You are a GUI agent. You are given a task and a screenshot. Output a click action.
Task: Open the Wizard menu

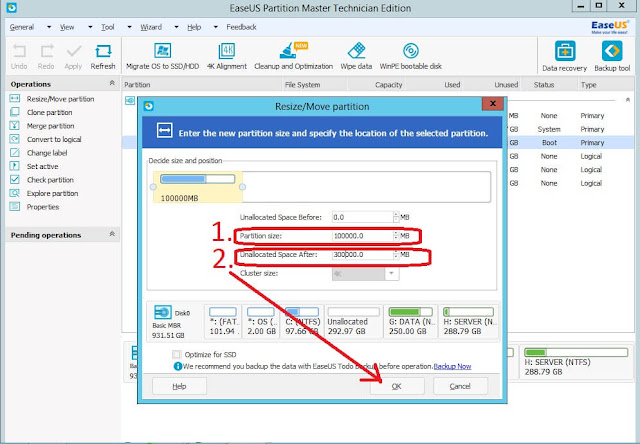pos(151,27)
